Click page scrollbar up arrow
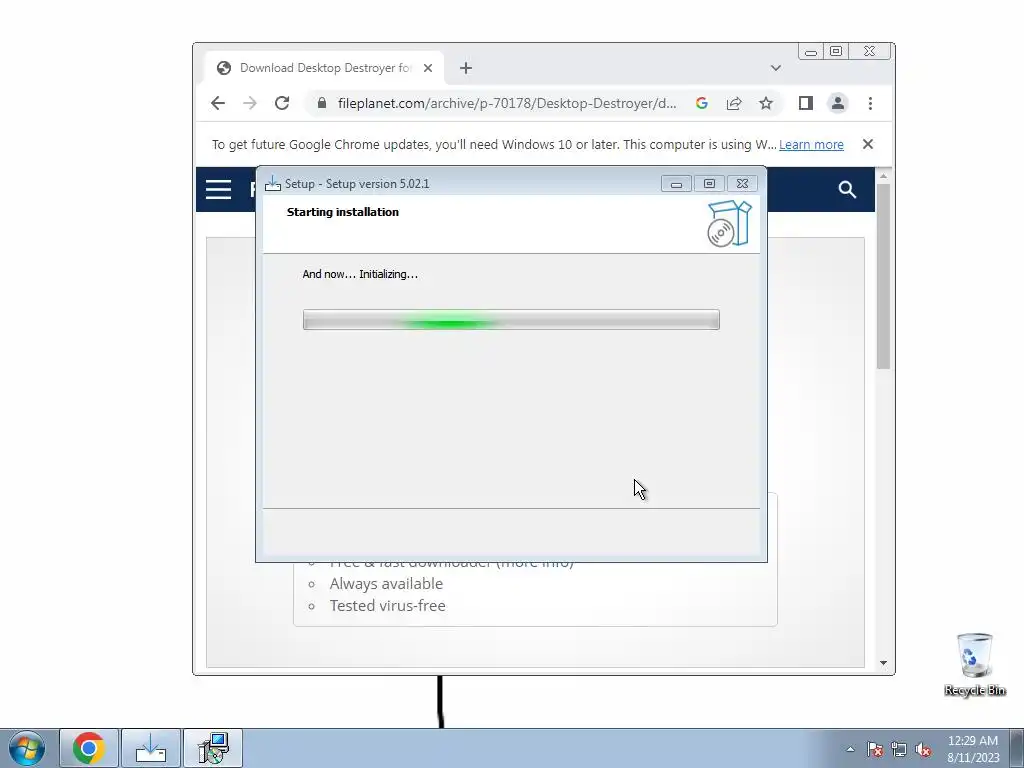 point(883,176)
